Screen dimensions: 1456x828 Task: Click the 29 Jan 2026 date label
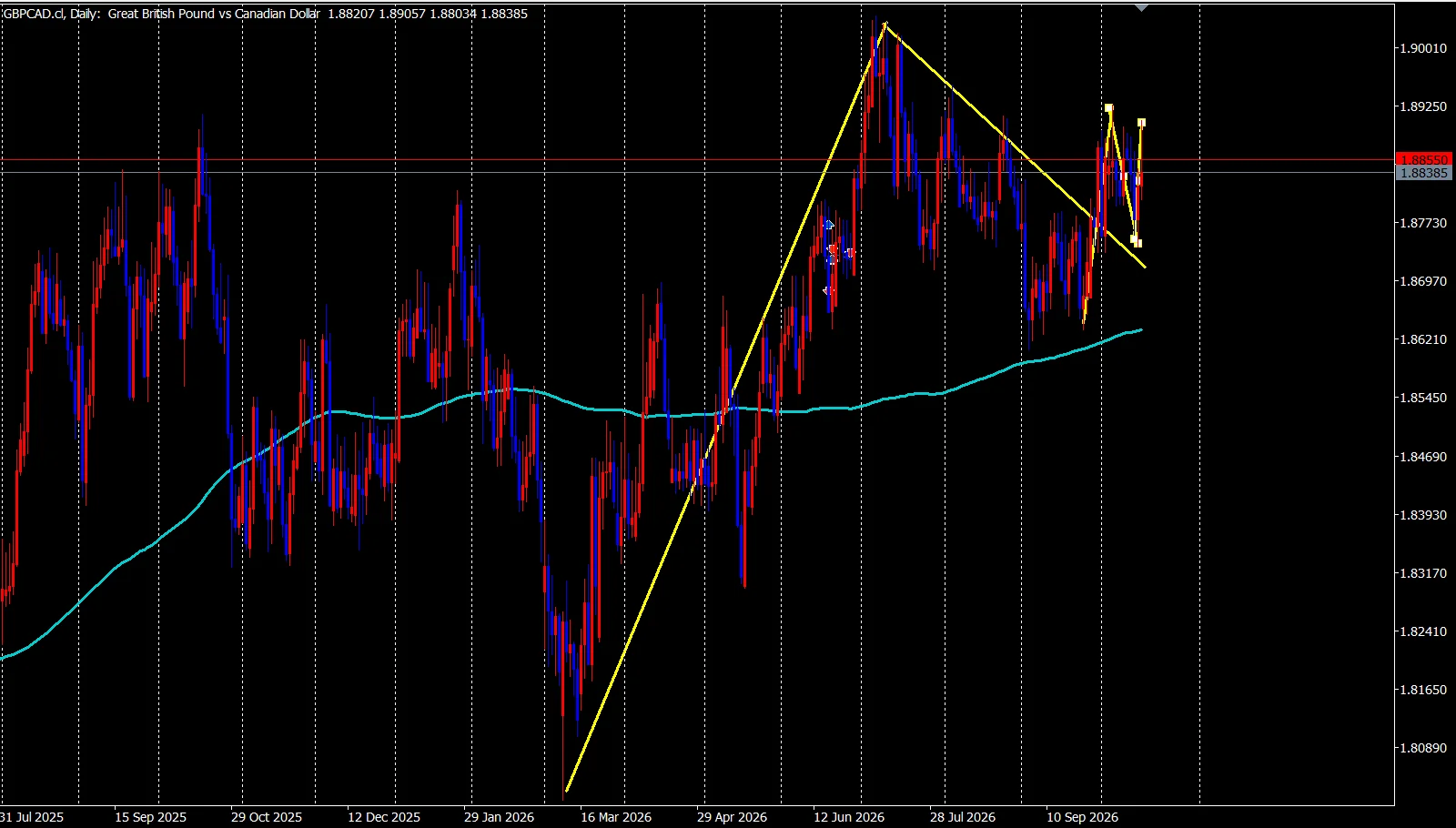coord(499,817)
